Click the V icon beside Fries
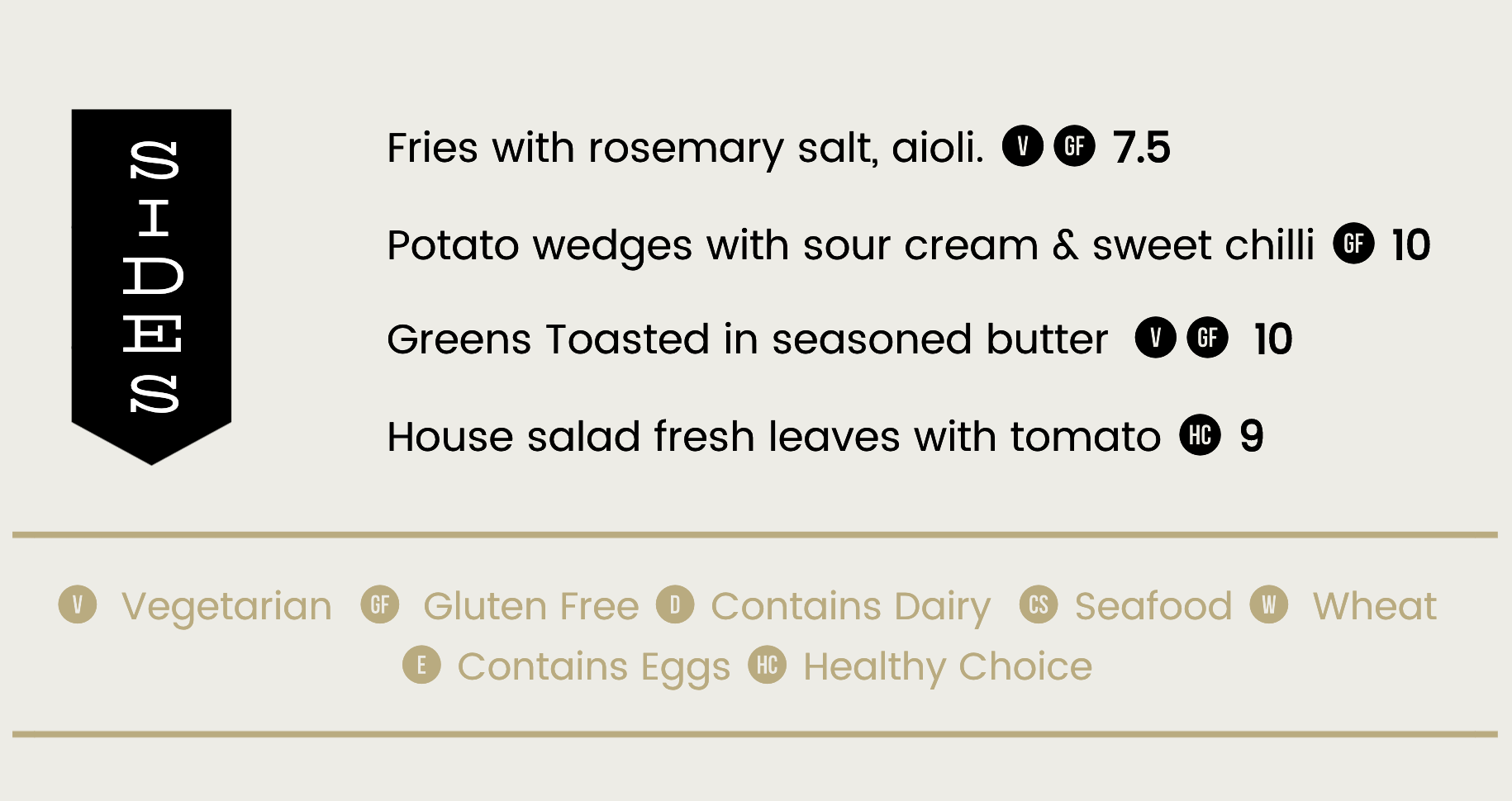Viewport: 1512px width, 801px height. click(1023, 146)
